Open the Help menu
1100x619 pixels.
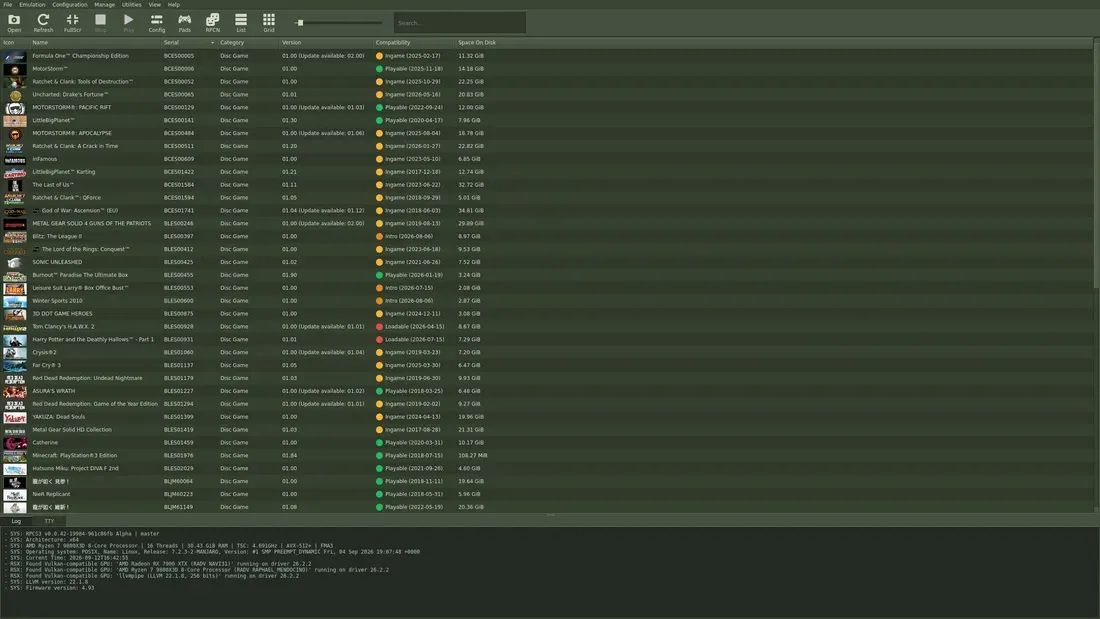[x=173, y=4]
